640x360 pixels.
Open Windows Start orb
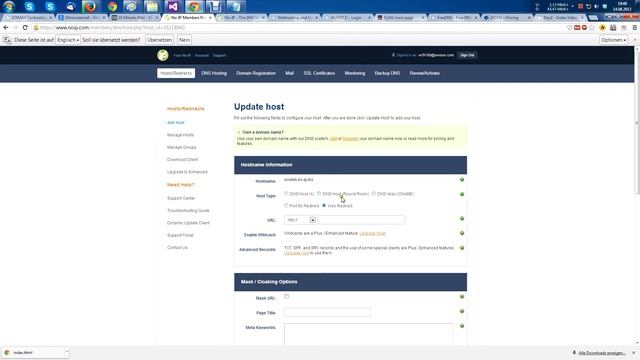click(x=9, y=6)
